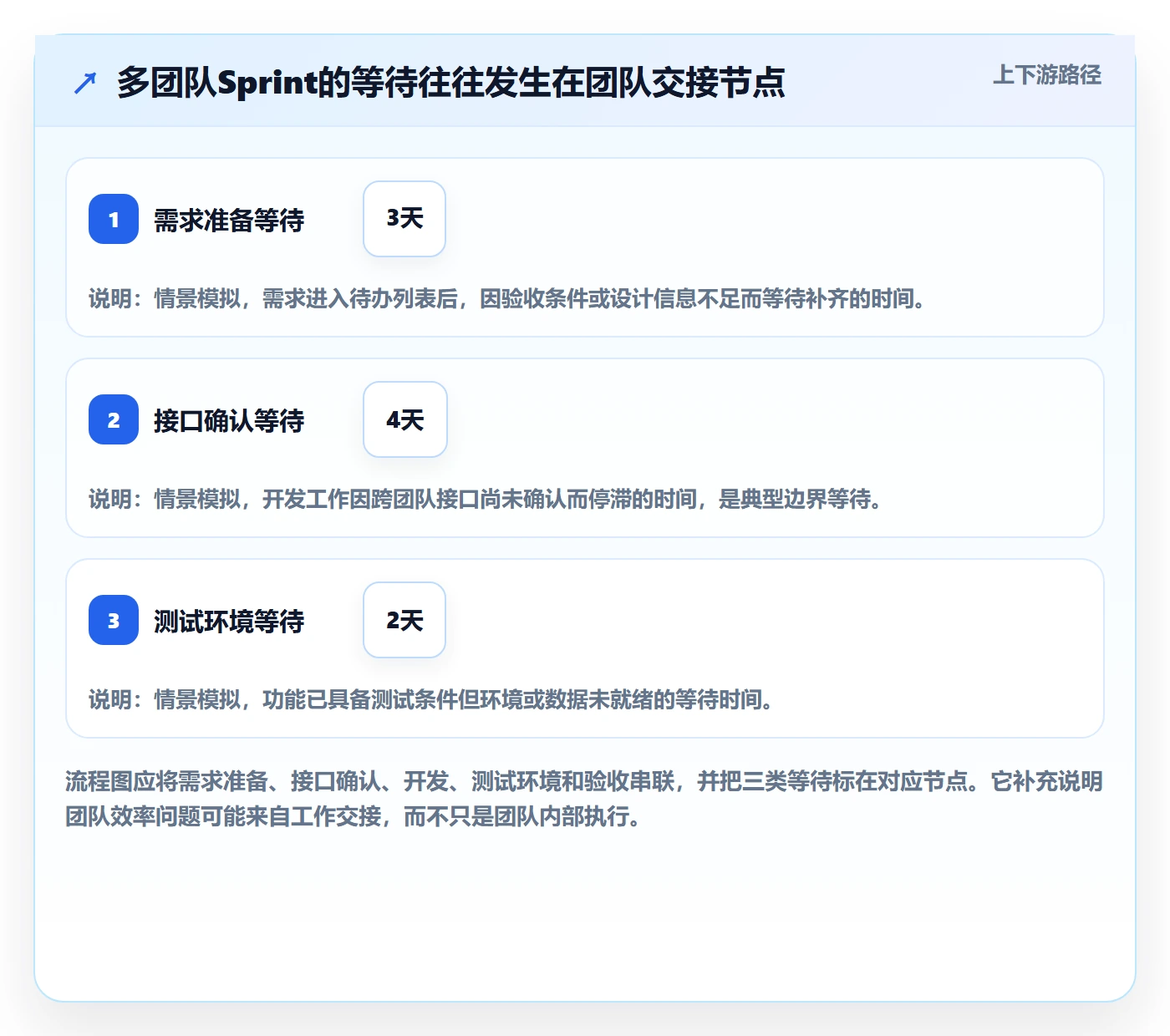Click the 2天 duration badge

404,620
